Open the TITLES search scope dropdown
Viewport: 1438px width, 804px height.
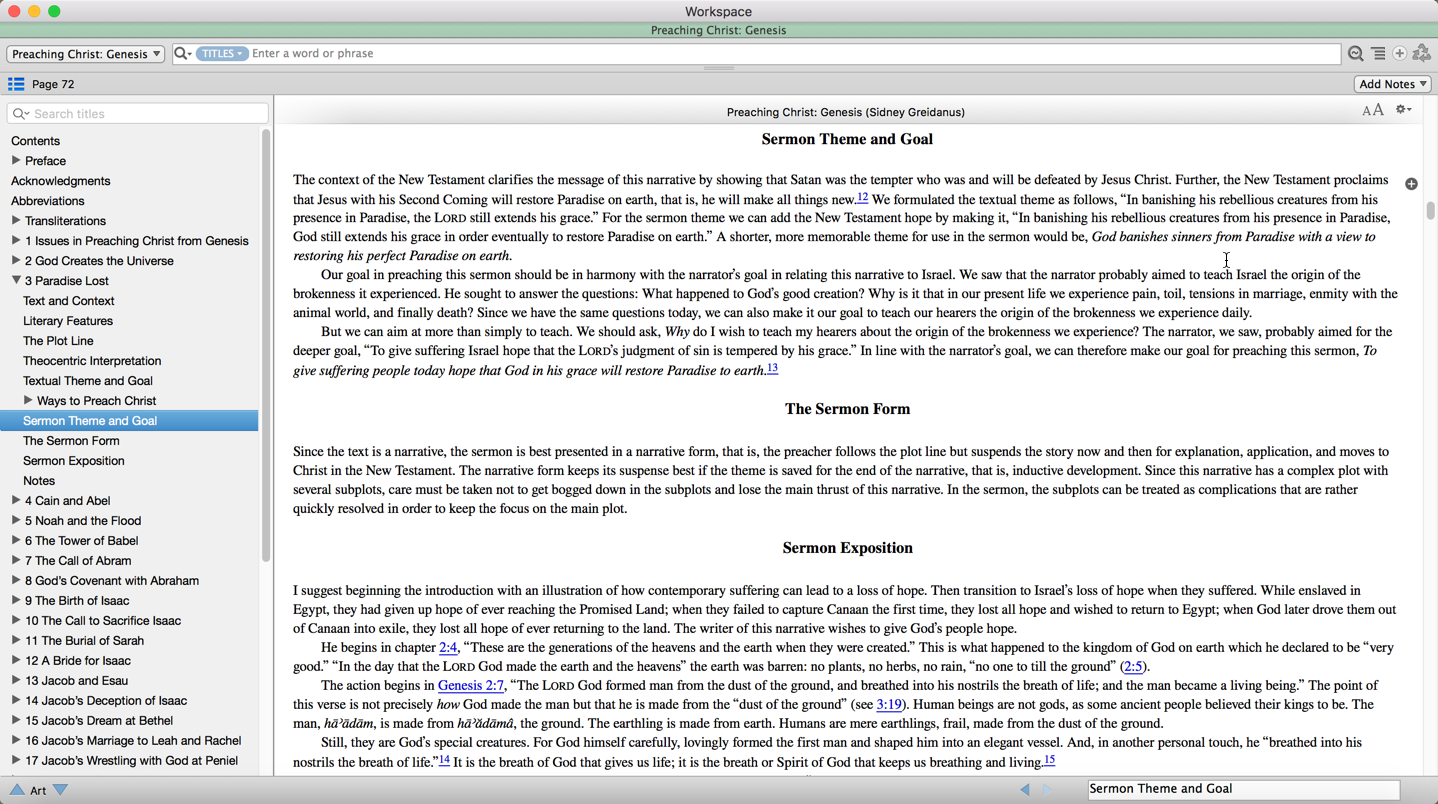pos(222,54)
